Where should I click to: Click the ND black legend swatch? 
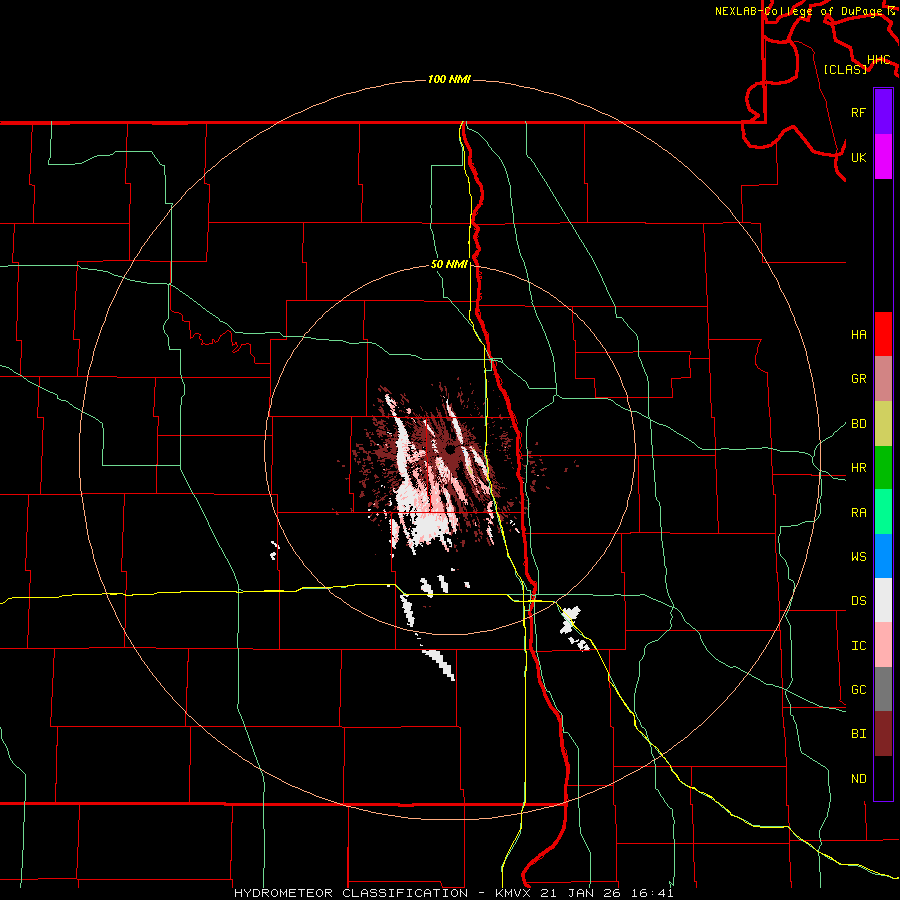pyautogui.click(x=883, y=778)
